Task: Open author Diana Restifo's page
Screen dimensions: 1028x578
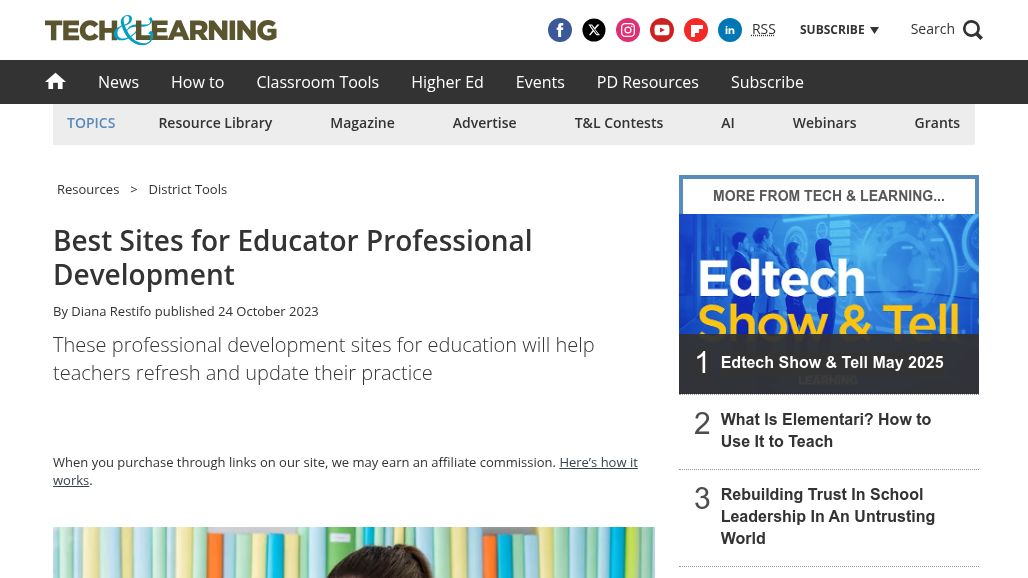Action: [x=111, y=311]
